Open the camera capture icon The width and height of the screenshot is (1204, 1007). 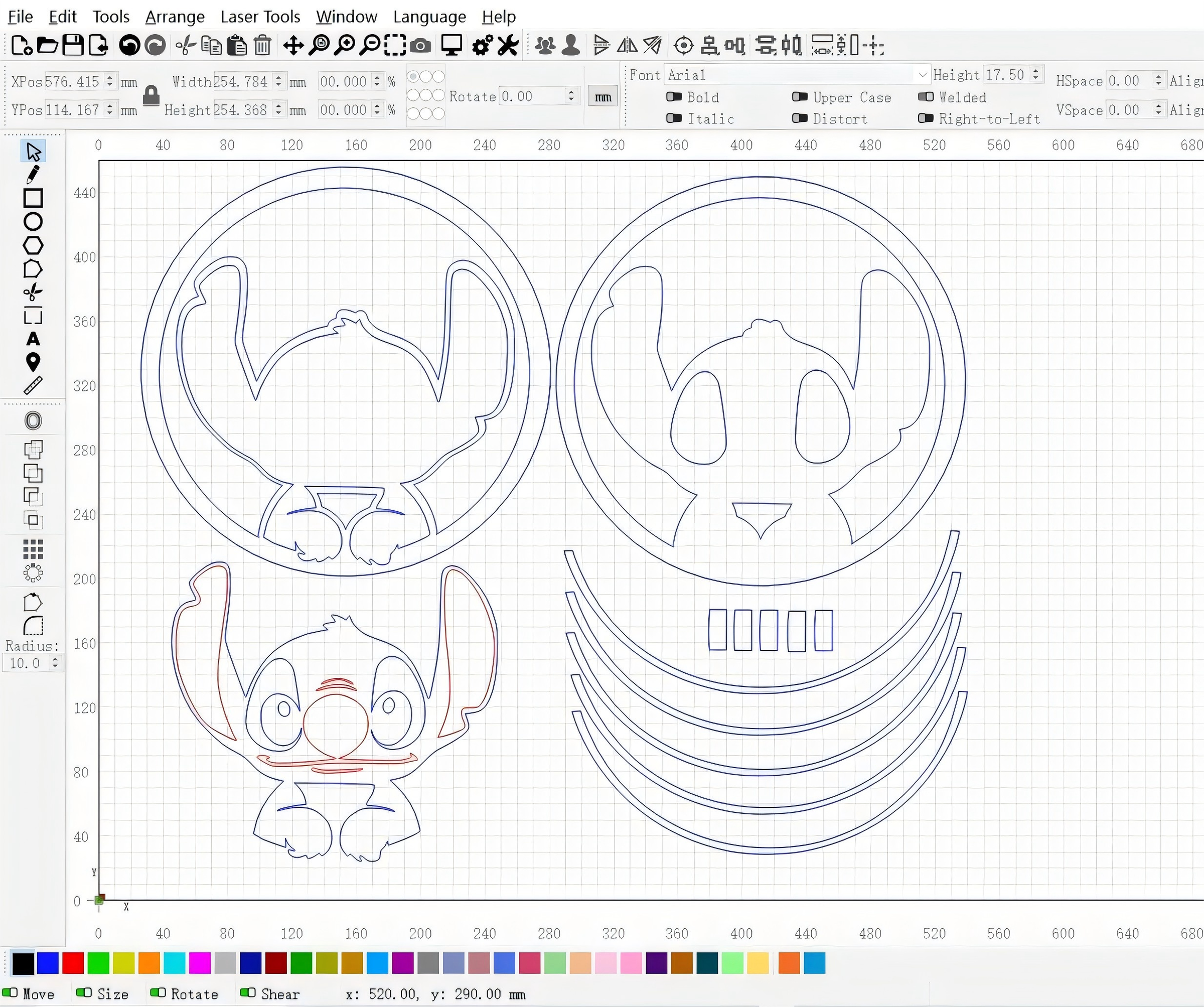click(420, 45)
